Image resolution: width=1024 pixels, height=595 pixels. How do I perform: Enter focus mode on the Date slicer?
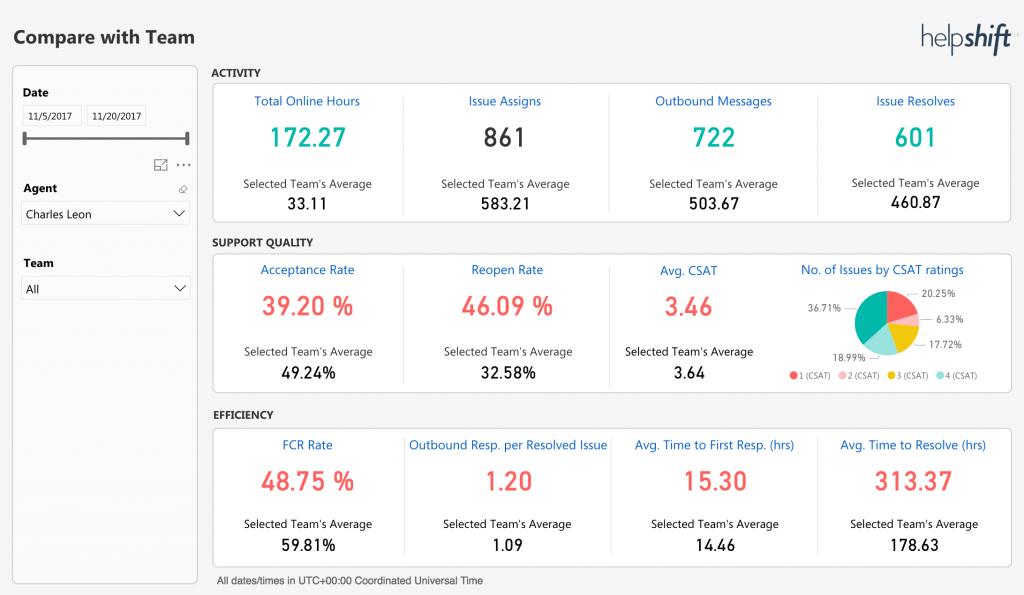[161, 164]
